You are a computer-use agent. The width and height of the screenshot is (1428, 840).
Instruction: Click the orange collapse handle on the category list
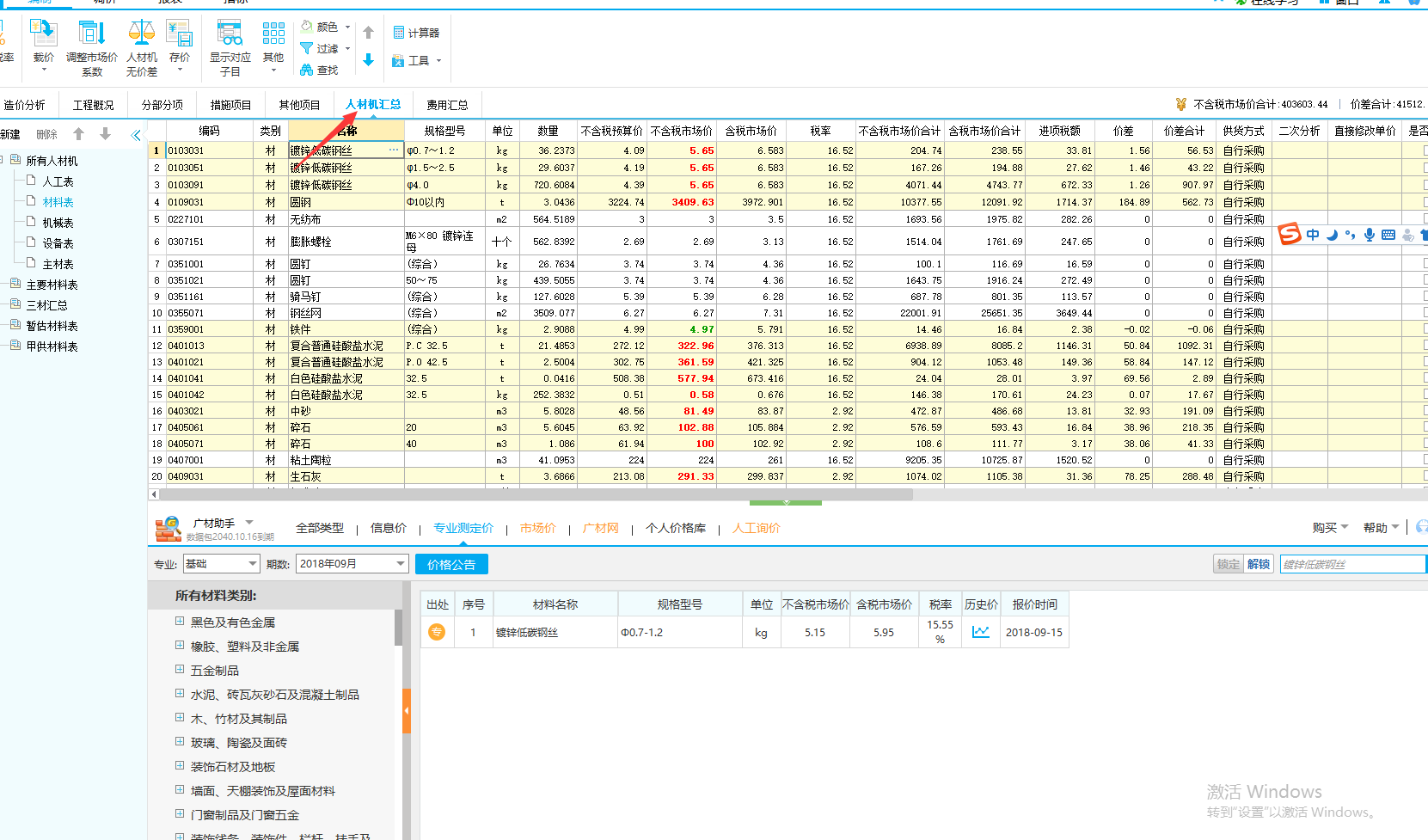click(x=407, y=710)
